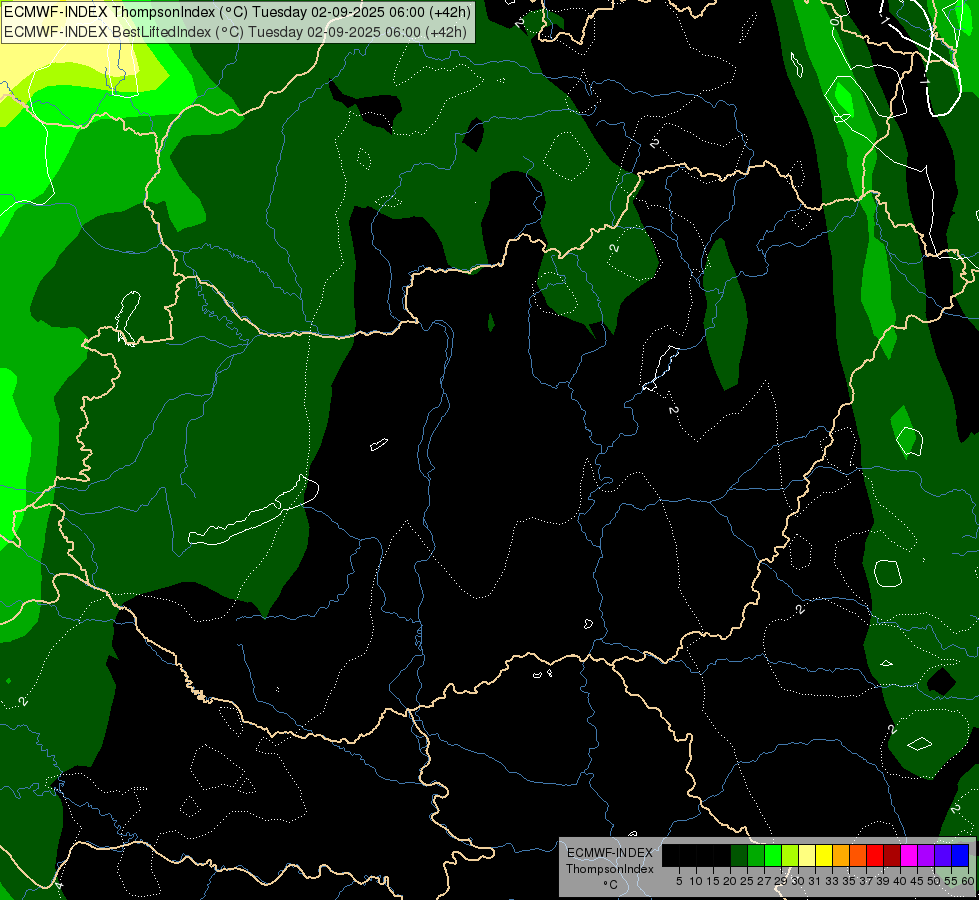Select the pale yellow 30-31 legend swatch
The width and height of the screenshot is (979, 900).
807,855
